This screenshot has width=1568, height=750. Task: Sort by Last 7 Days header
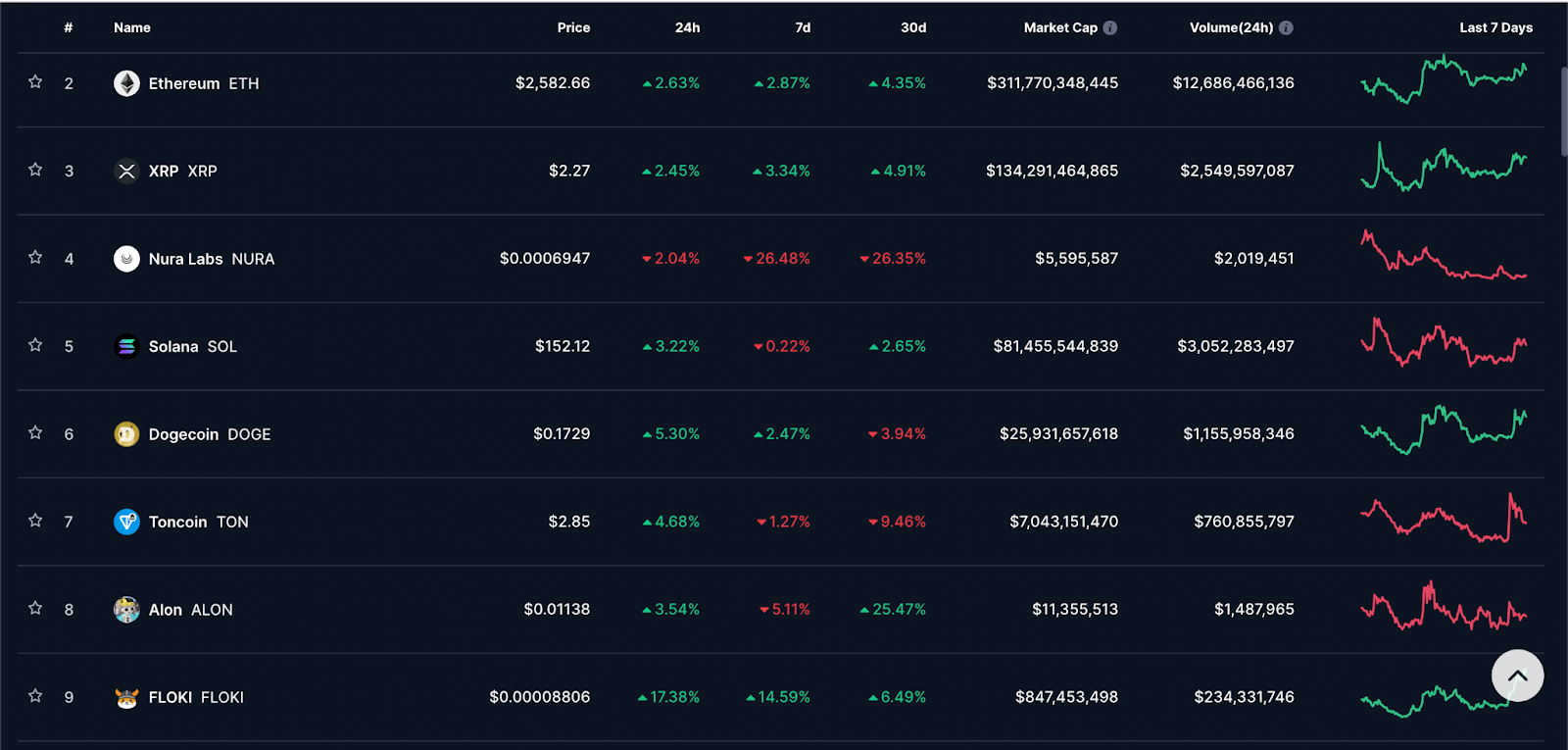(x=1495, y=27)
